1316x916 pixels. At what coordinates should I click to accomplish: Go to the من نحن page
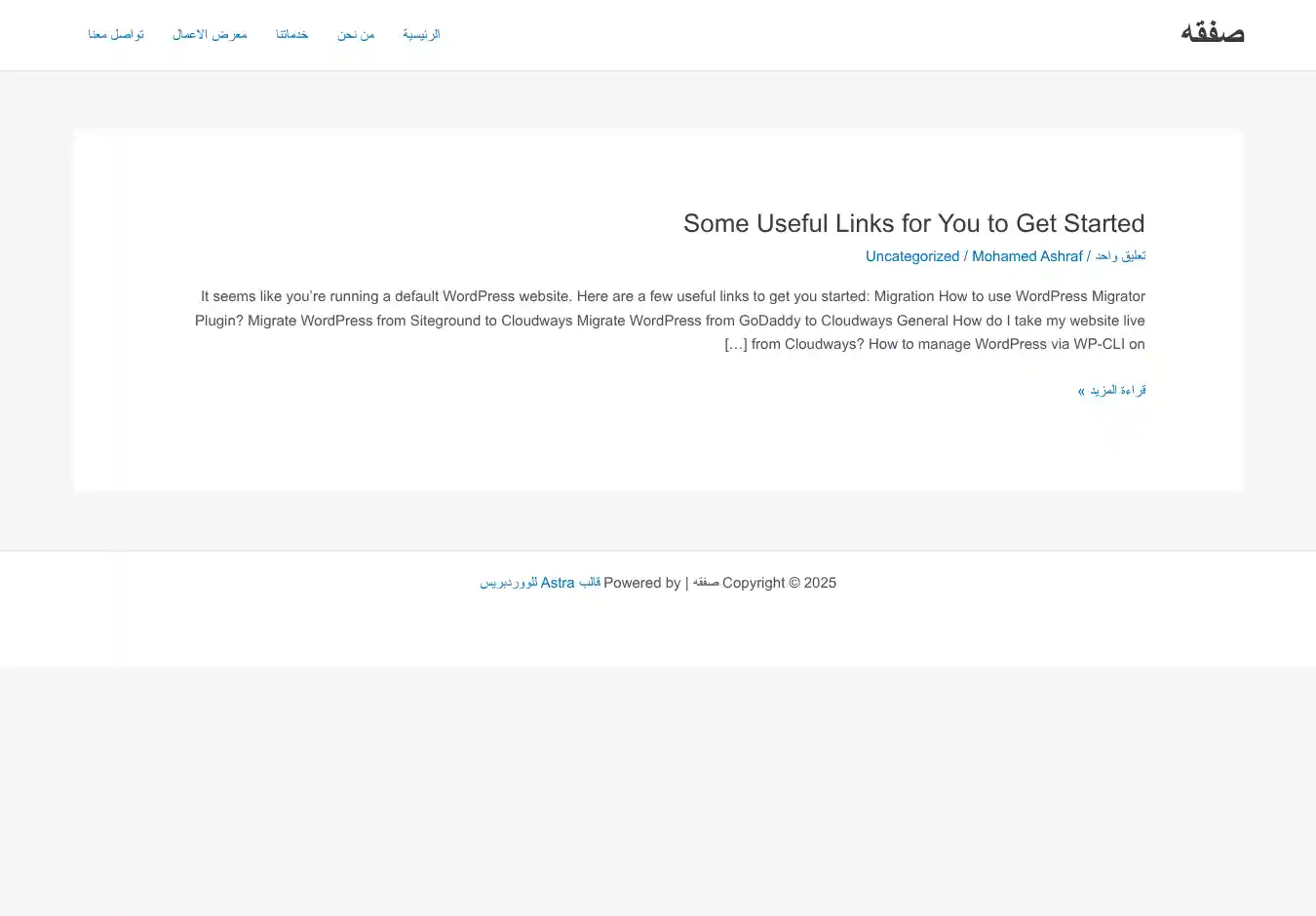pyautogui.click(x=356, y=35)
